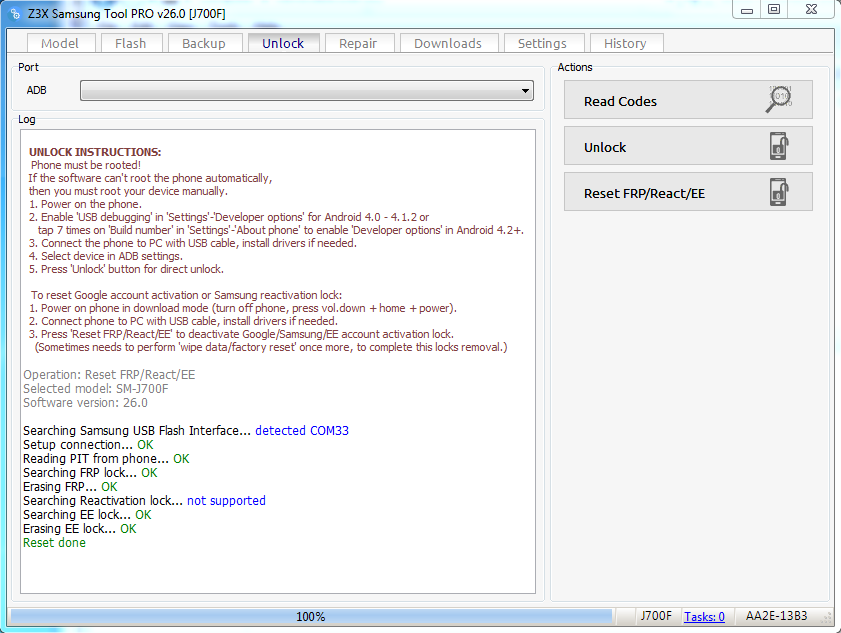841x633 pixels.
Task: Click 'Reading PIT from phone... OK' line
Action: click(106, 459)
